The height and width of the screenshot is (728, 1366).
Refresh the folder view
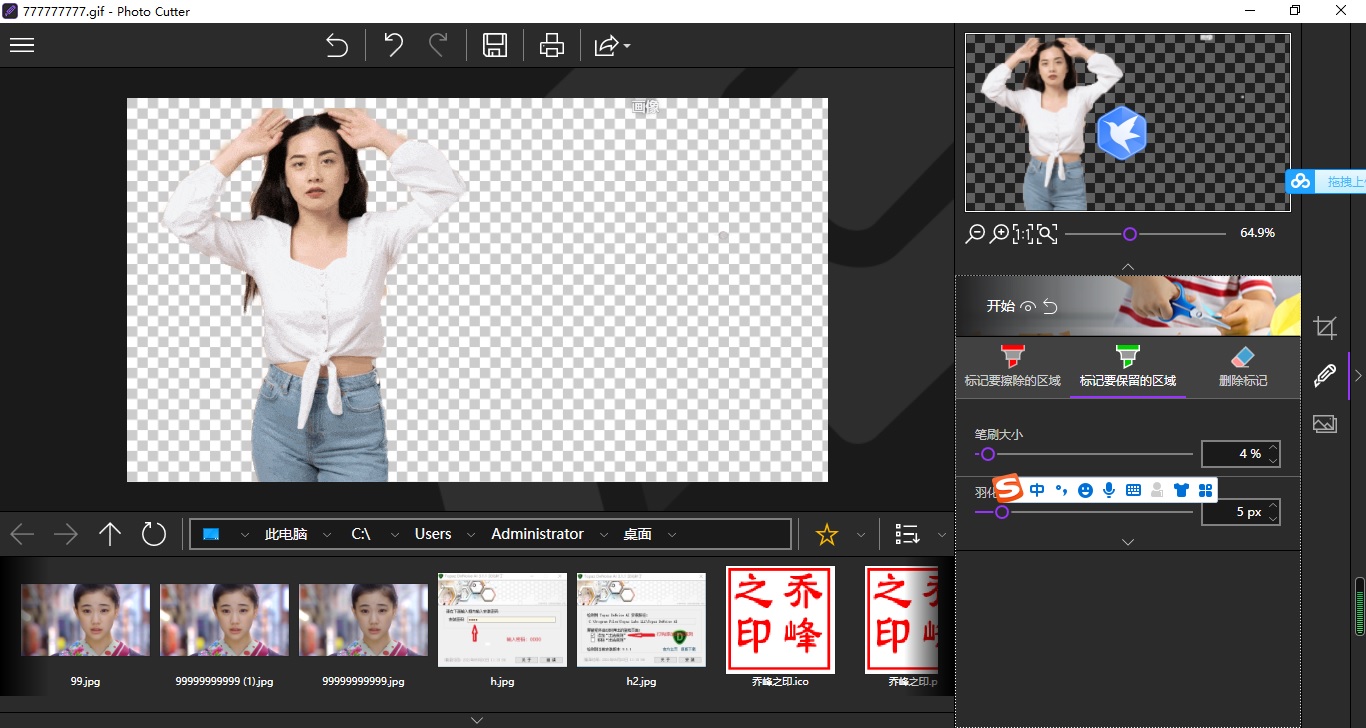coord(154,534)
